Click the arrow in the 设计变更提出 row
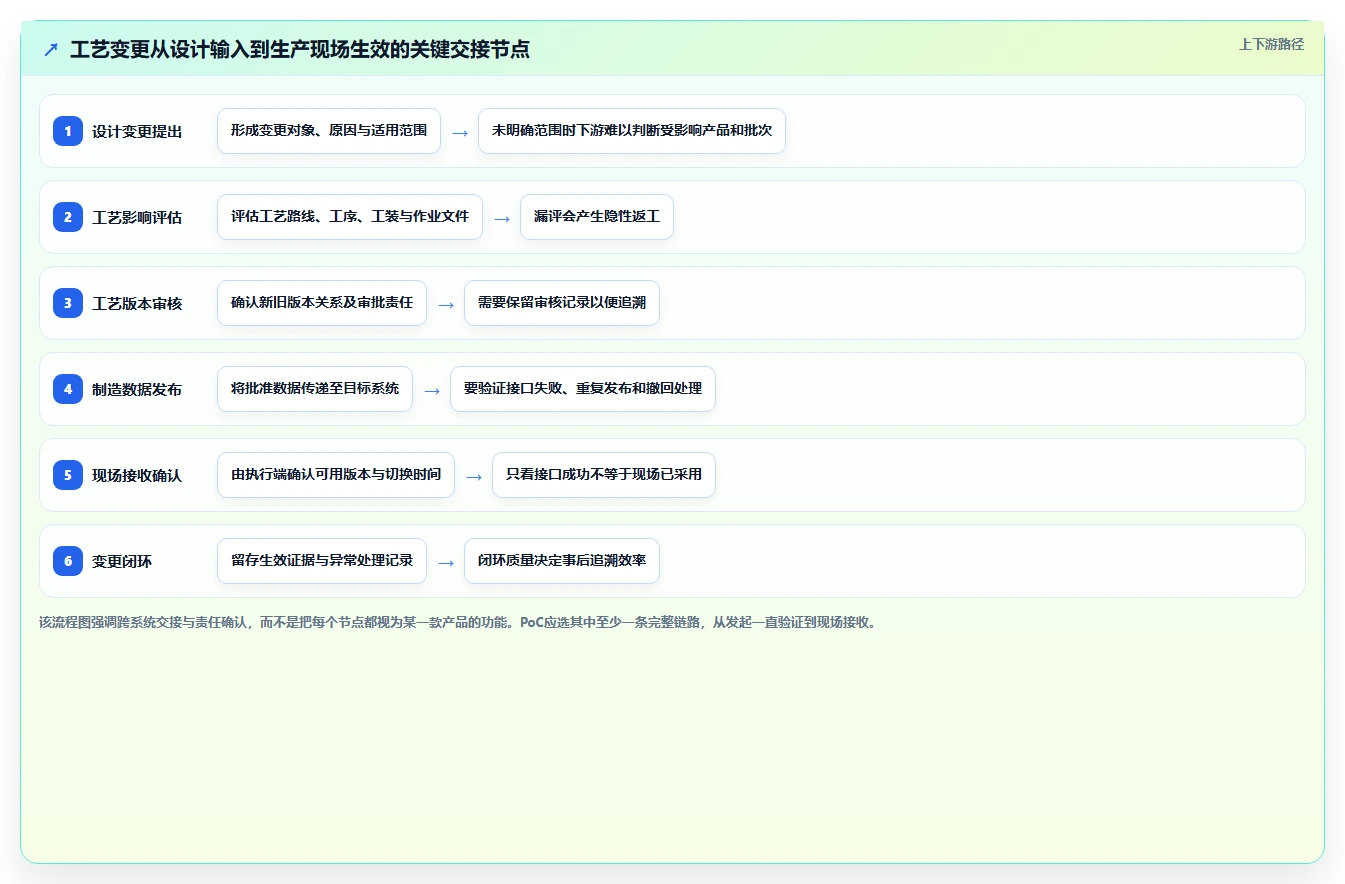This screenshot has height=884, width=1345. [460, 132]
